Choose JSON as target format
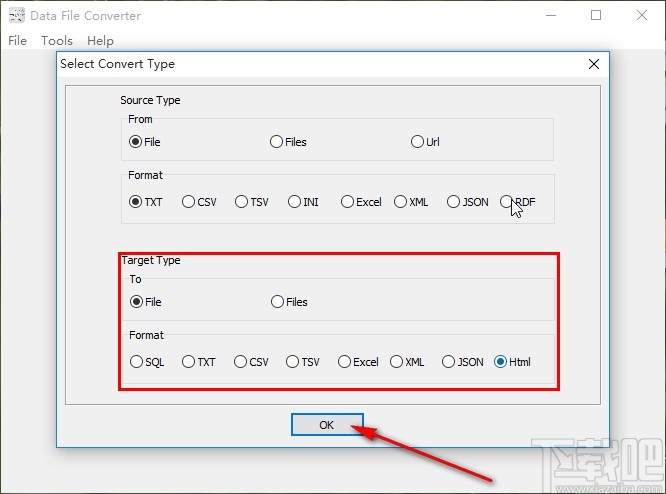666x494 pixels. 463,362
